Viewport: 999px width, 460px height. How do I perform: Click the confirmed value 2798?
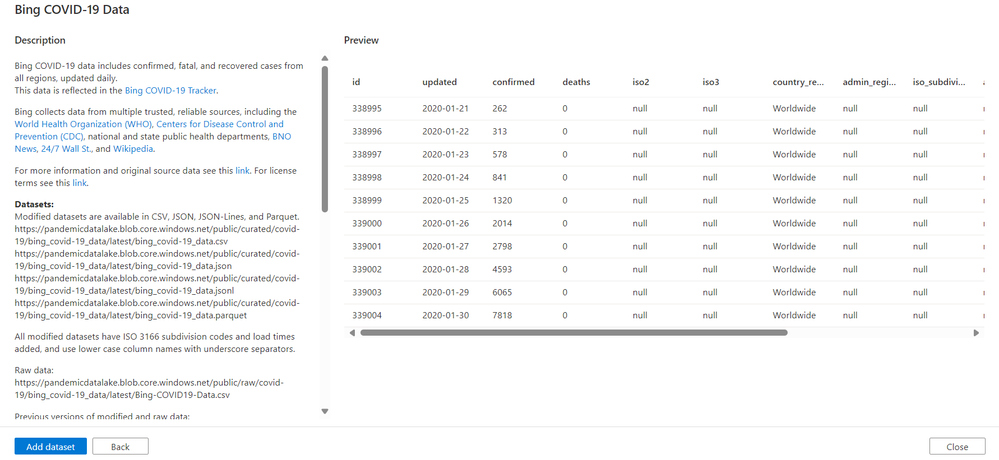pos(502,246)
